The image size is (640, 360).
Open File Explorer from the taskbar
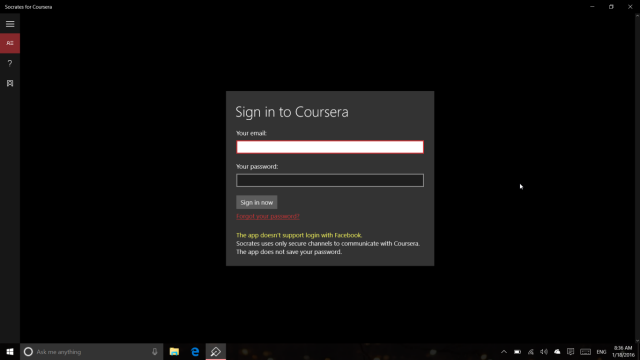coord(174,351)
